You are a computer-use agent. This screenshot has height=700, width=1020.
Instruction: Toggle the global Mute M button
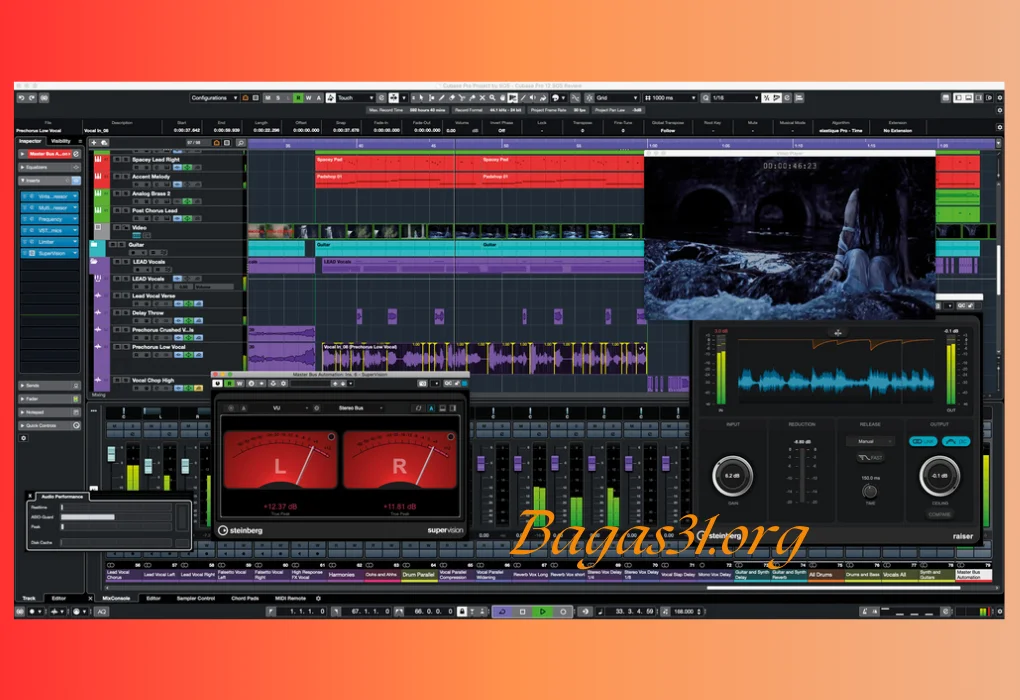tap(267, 98)
